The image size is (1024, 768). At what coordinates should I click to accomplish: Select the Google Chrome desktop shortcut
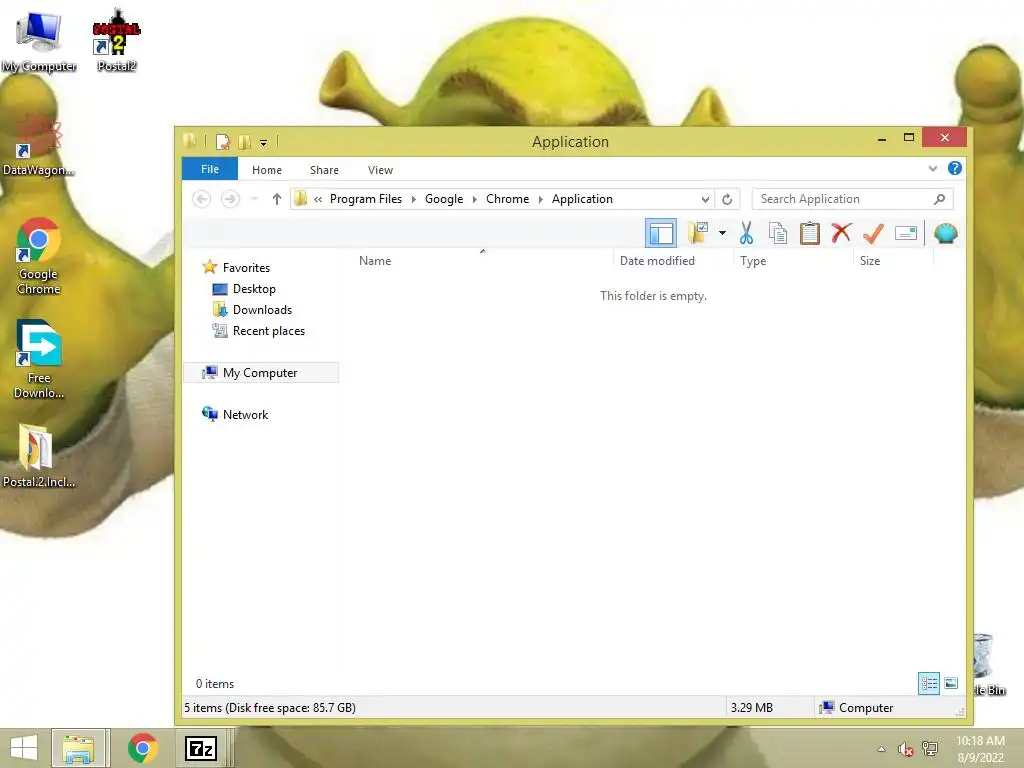click(39, 256)
